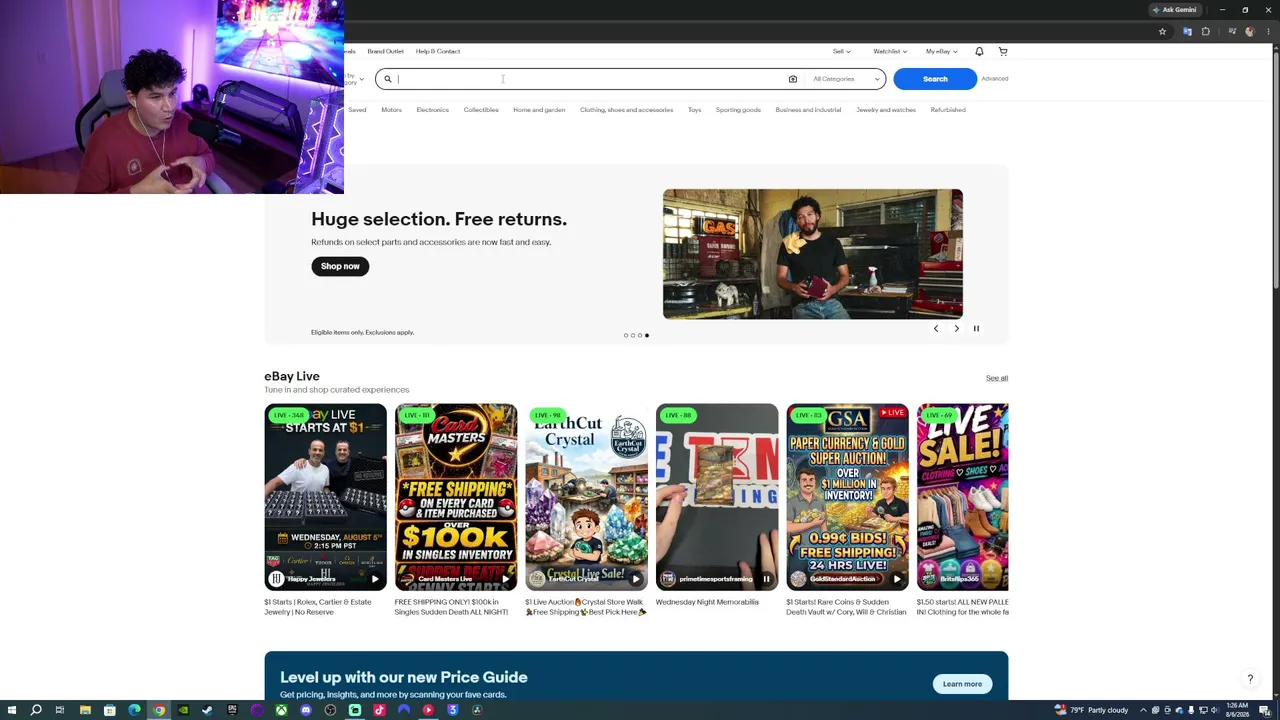Go to Motors category
The image size is (1280, 720).
391,110
